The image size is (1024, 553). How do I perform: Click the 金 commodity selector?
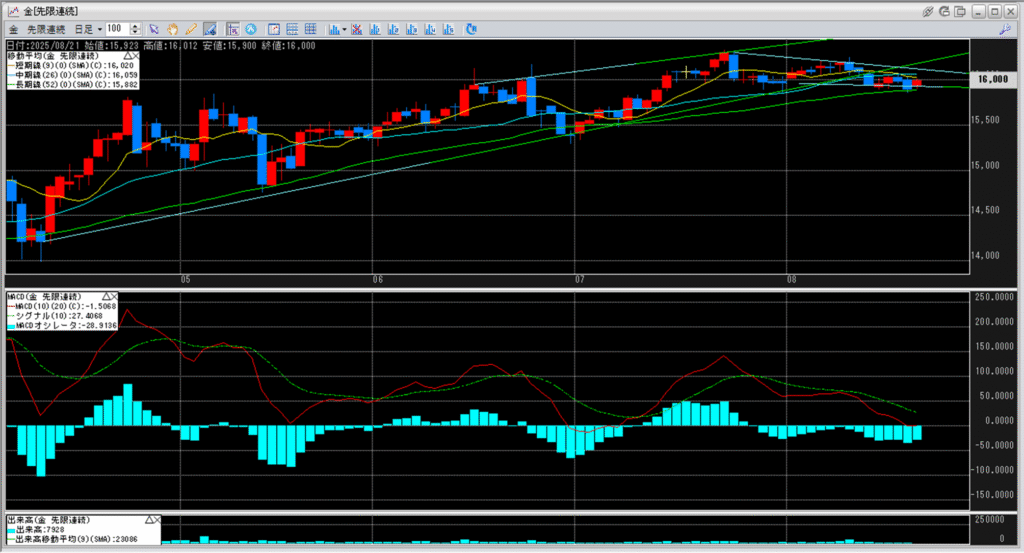pos(13,29)
